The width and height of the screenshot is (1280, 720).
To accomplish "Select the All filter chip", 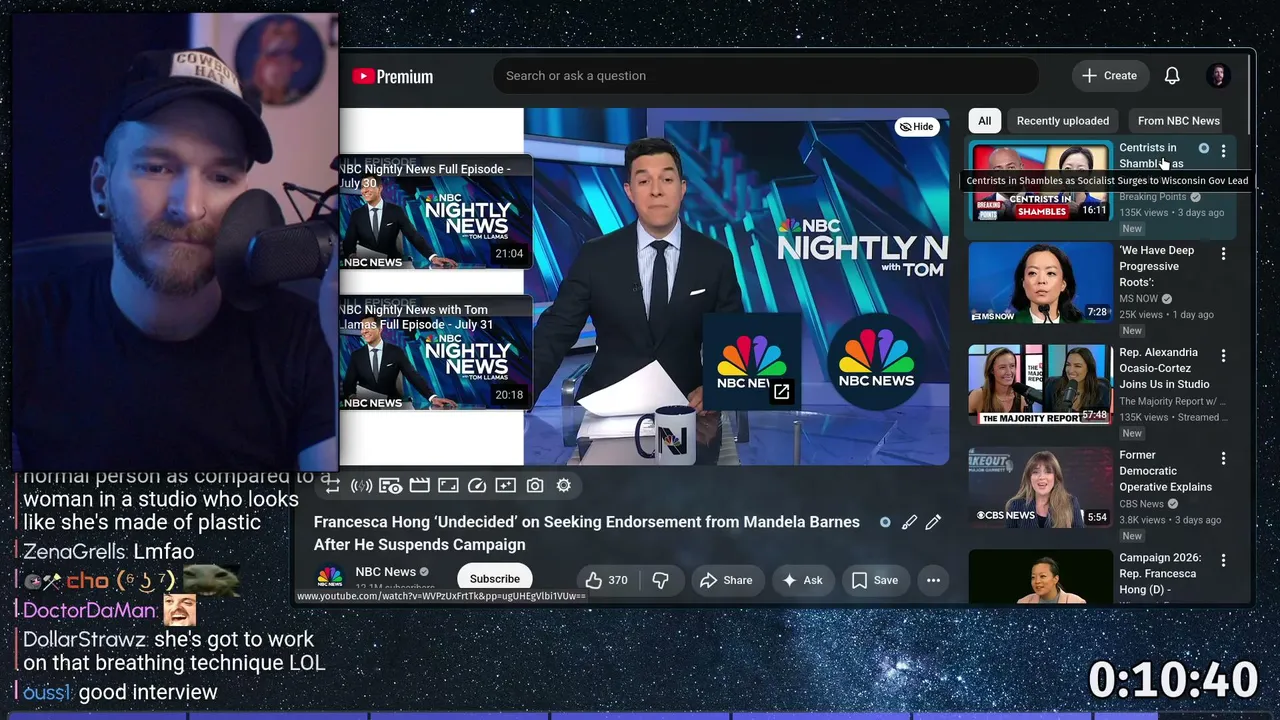I will point(985,121).
